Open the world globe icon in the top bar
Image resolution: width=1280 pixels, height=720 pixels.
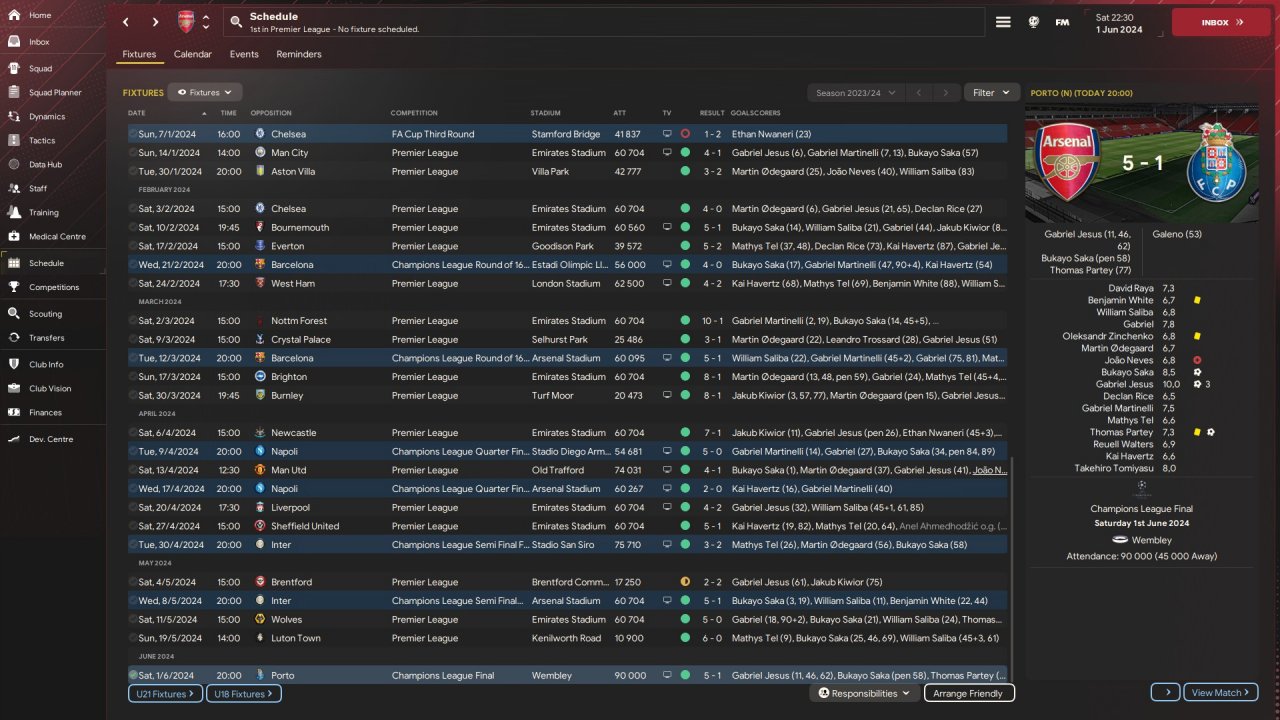point(1033,22)
